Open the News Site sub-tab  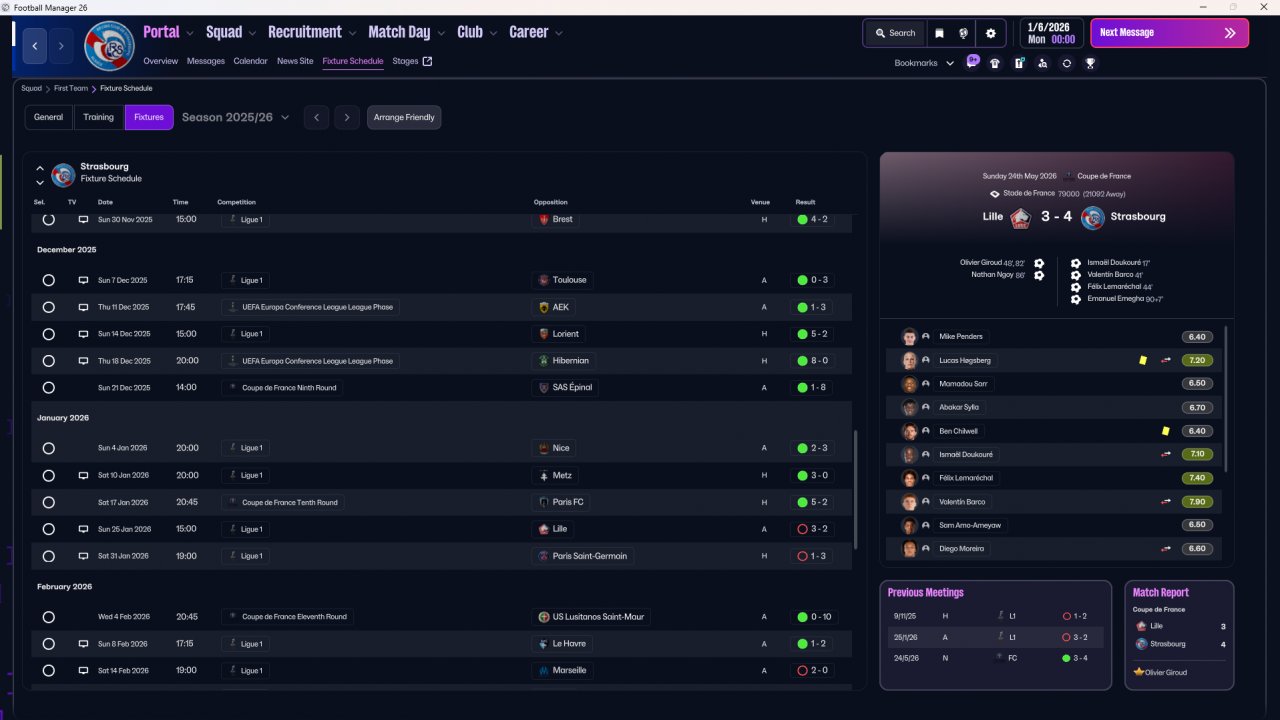coord(295,61)
